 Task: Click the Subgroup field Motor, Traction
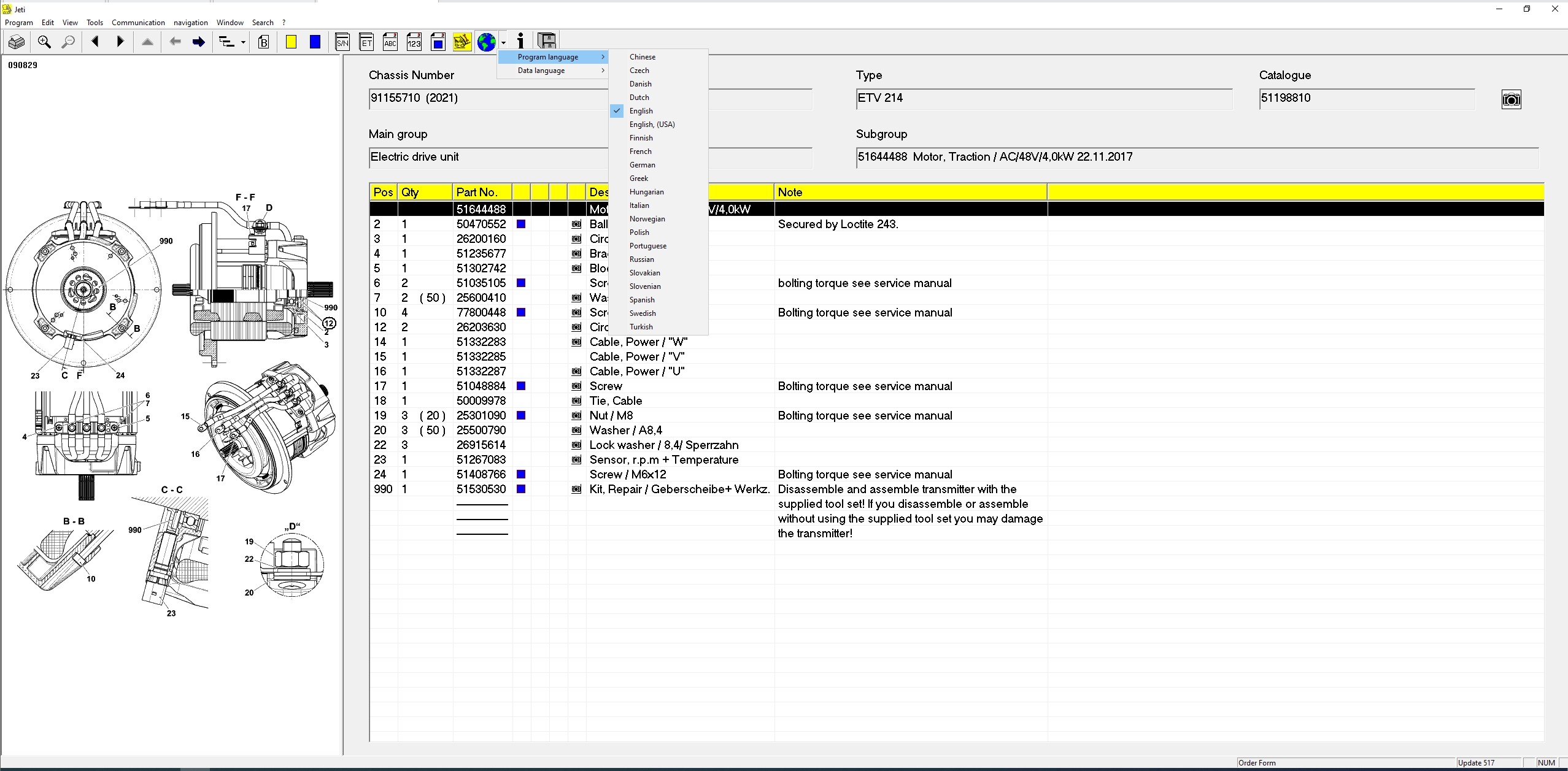point(1197,157)
